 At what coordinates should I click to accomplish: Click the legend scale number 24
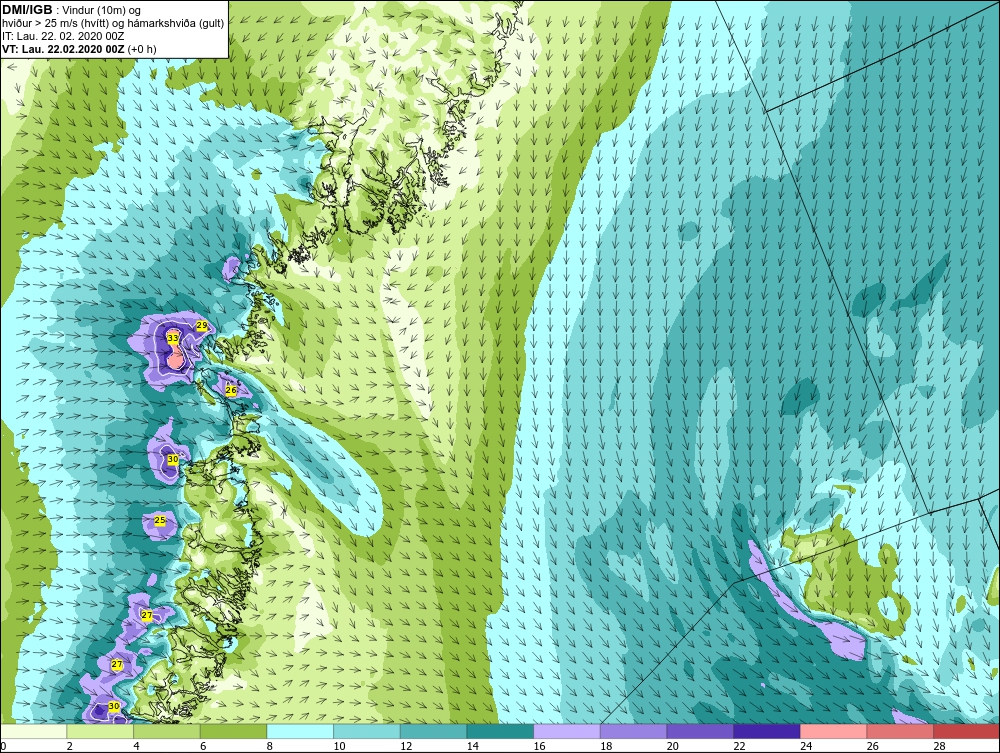click(x=805, y=746)
